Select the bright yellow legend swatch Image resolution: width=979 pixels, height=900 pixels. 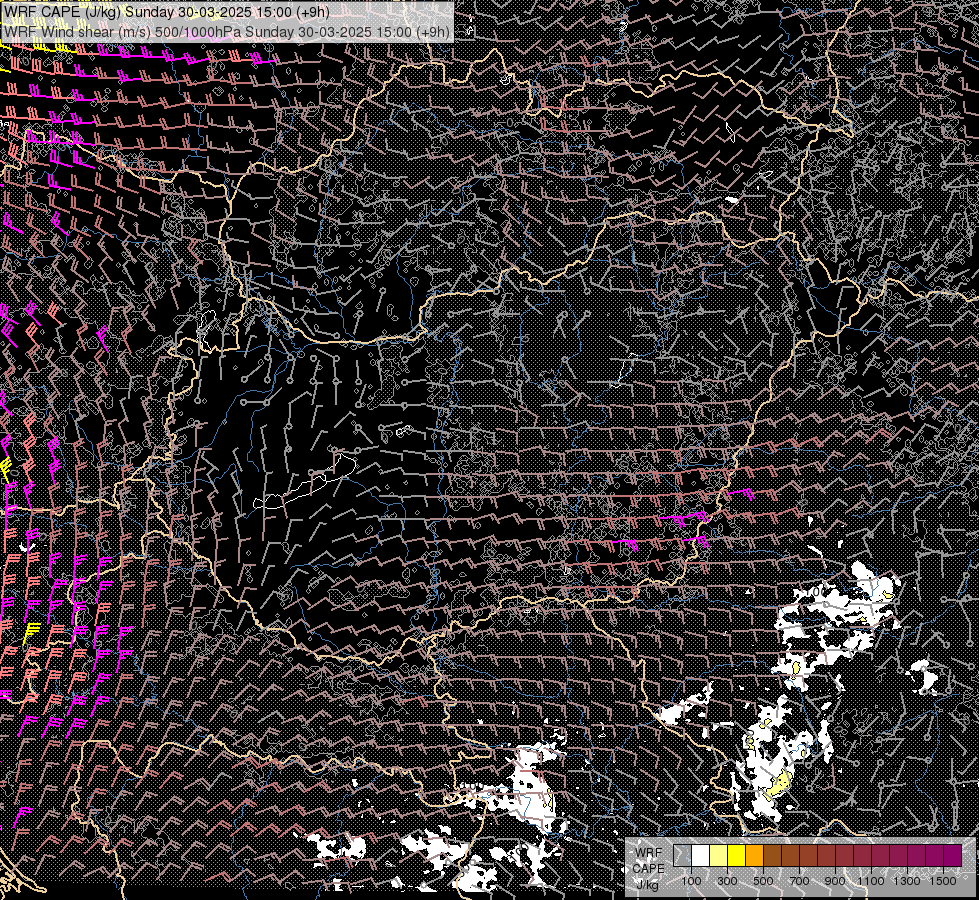pos(737,856)
